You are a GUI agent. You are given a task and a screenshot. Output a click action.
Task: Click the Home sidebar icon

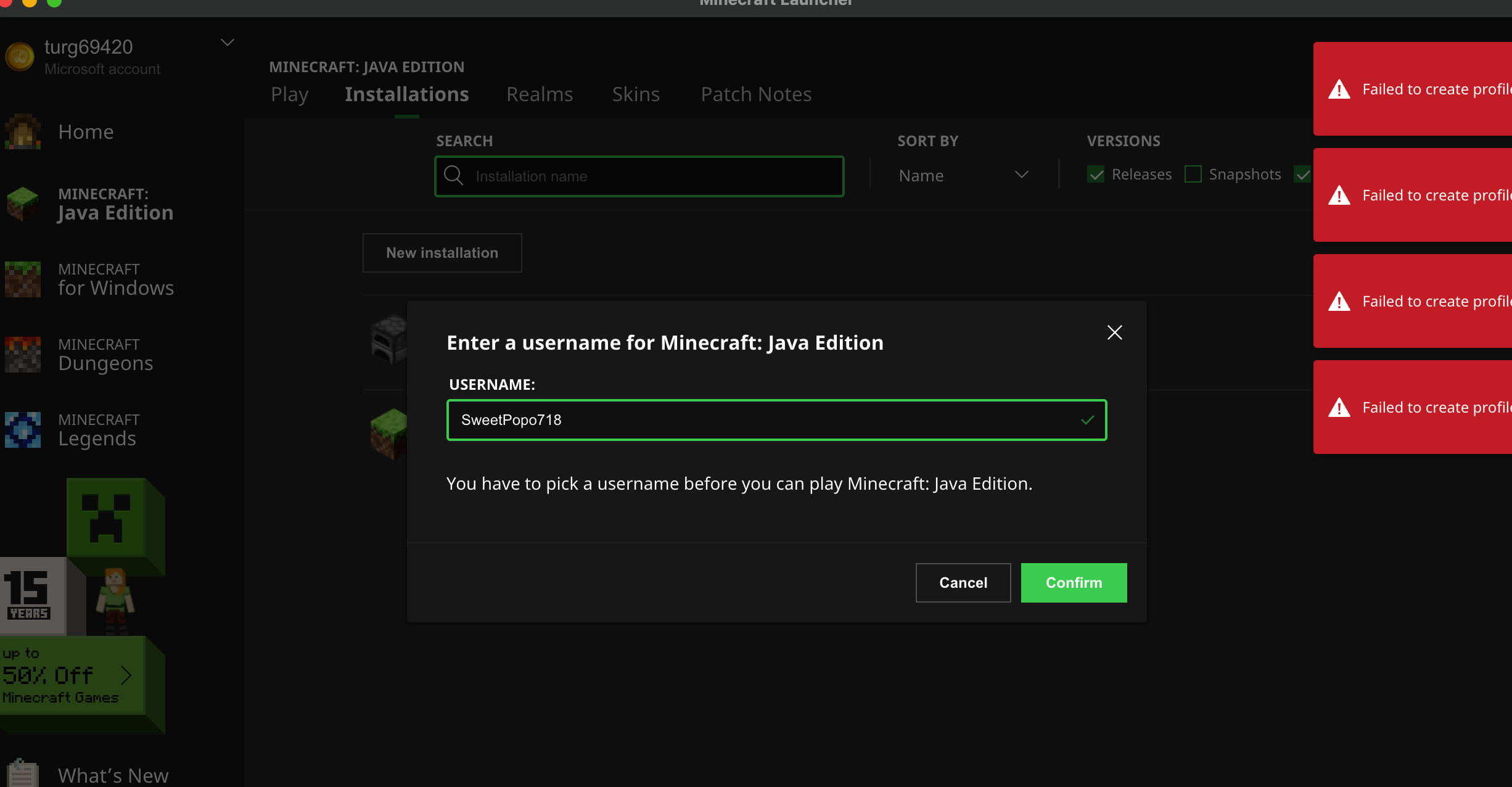[x=23, y=131]
